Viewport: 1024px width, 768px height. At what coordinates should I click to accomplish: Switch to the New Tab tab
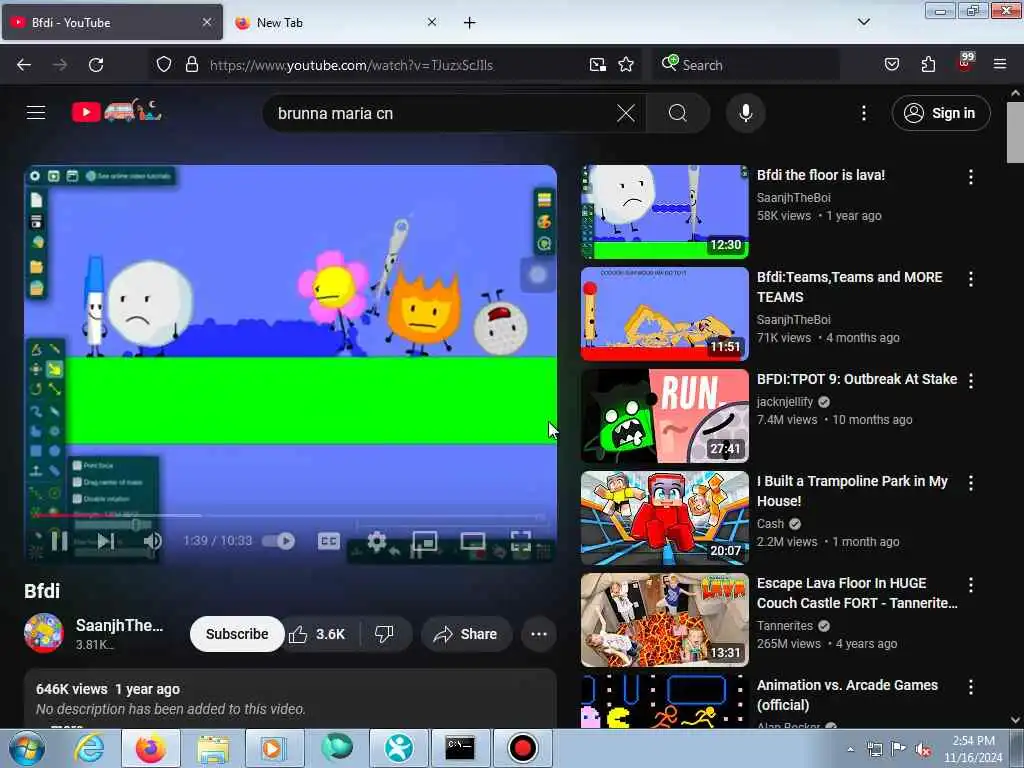[x=334, y=22]
